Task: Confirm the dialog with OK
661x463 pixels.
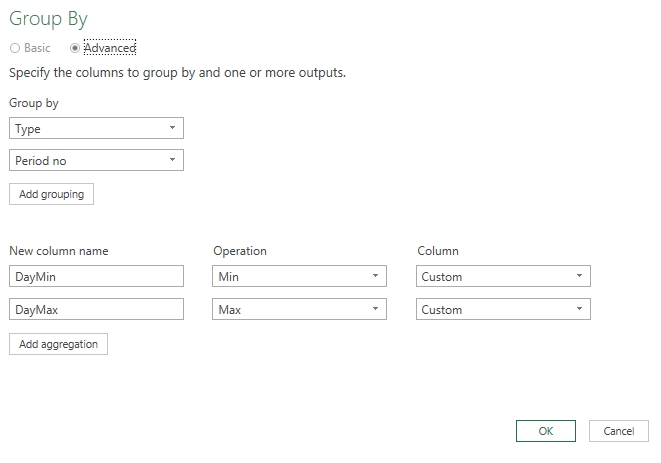Action: tap(545, 431)
